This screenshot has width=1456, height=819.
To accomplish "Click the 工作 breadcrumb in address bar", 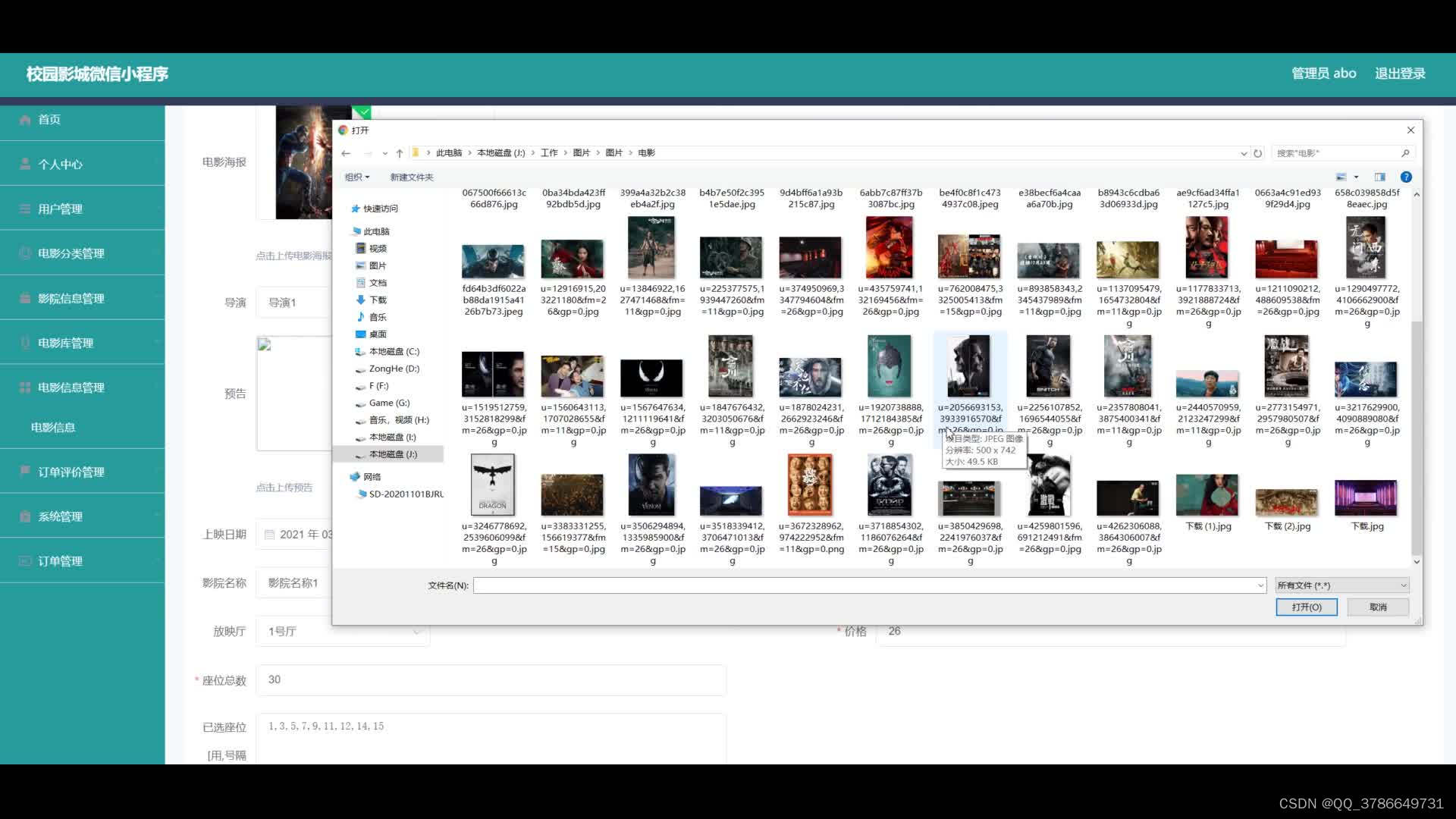I will click(549, 153).
